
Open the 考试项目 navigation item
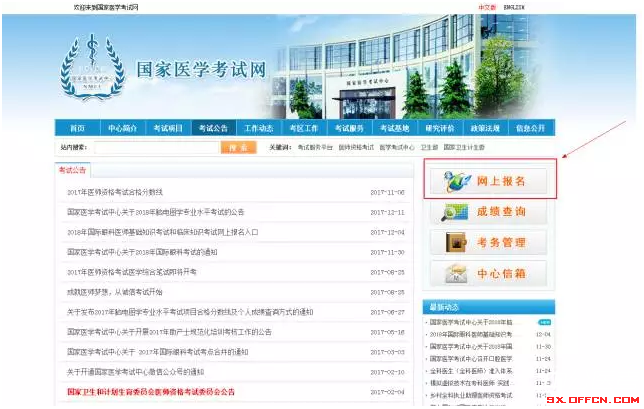[x=168, y=128]
